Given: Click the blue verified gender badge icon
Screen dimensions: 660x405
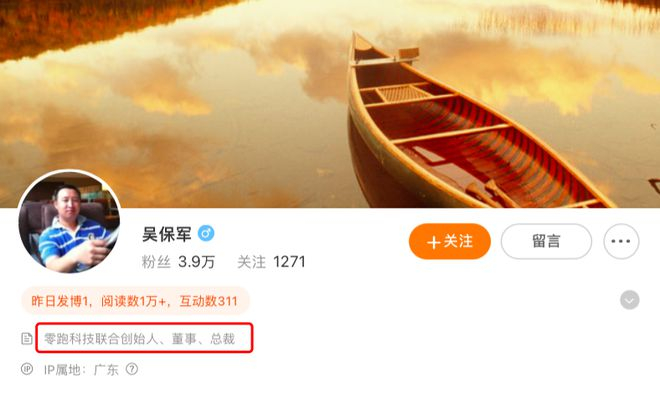Looking at the screenshot, I should pyautogui.click(x=206, y=233).
